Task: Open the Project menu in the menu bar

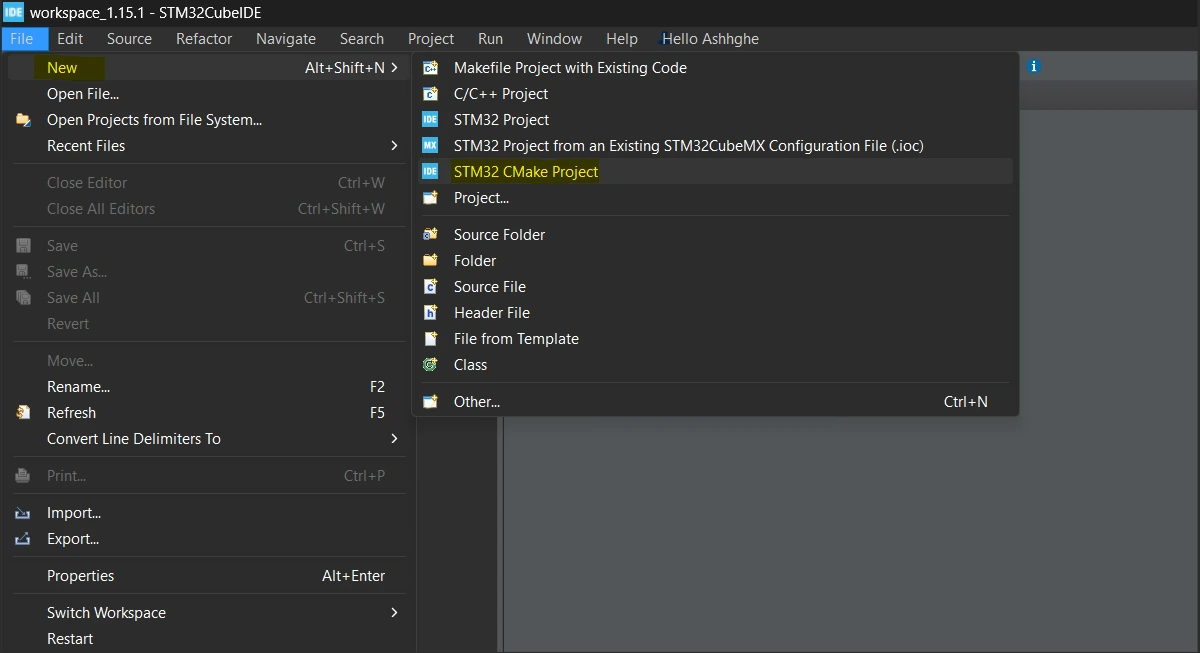Action: [x=431, y=39]
